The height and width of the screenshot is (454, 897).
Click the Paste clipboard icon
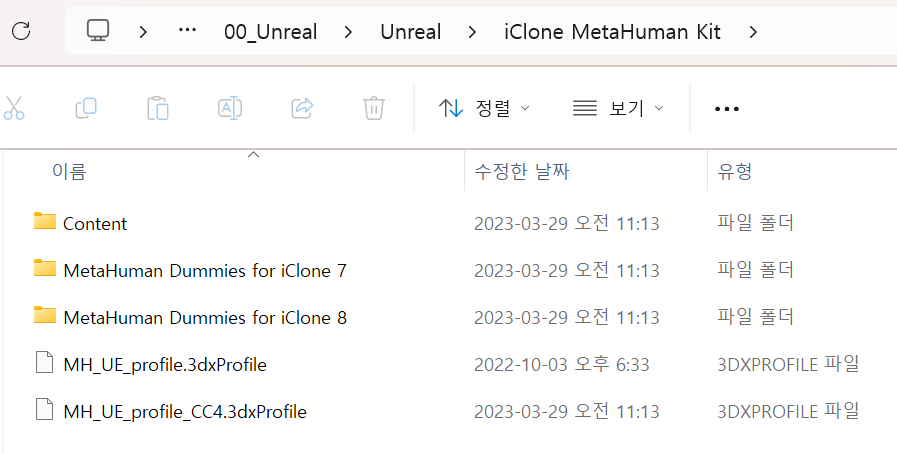(x=158, y=108)
